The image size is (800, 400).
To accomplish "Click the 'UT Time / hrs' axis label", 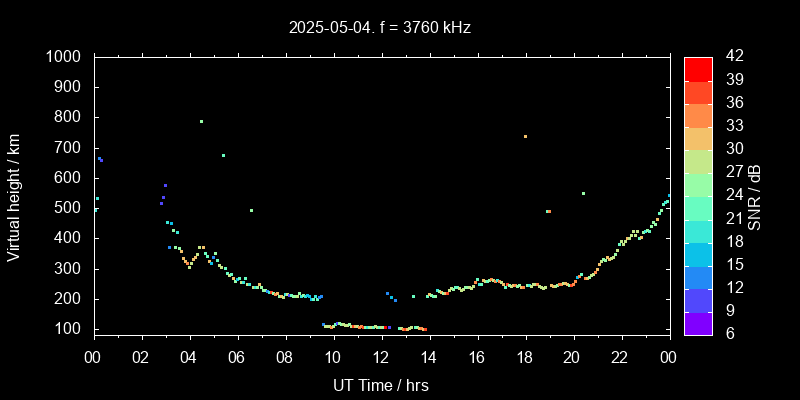I will [x=380, y=384].
